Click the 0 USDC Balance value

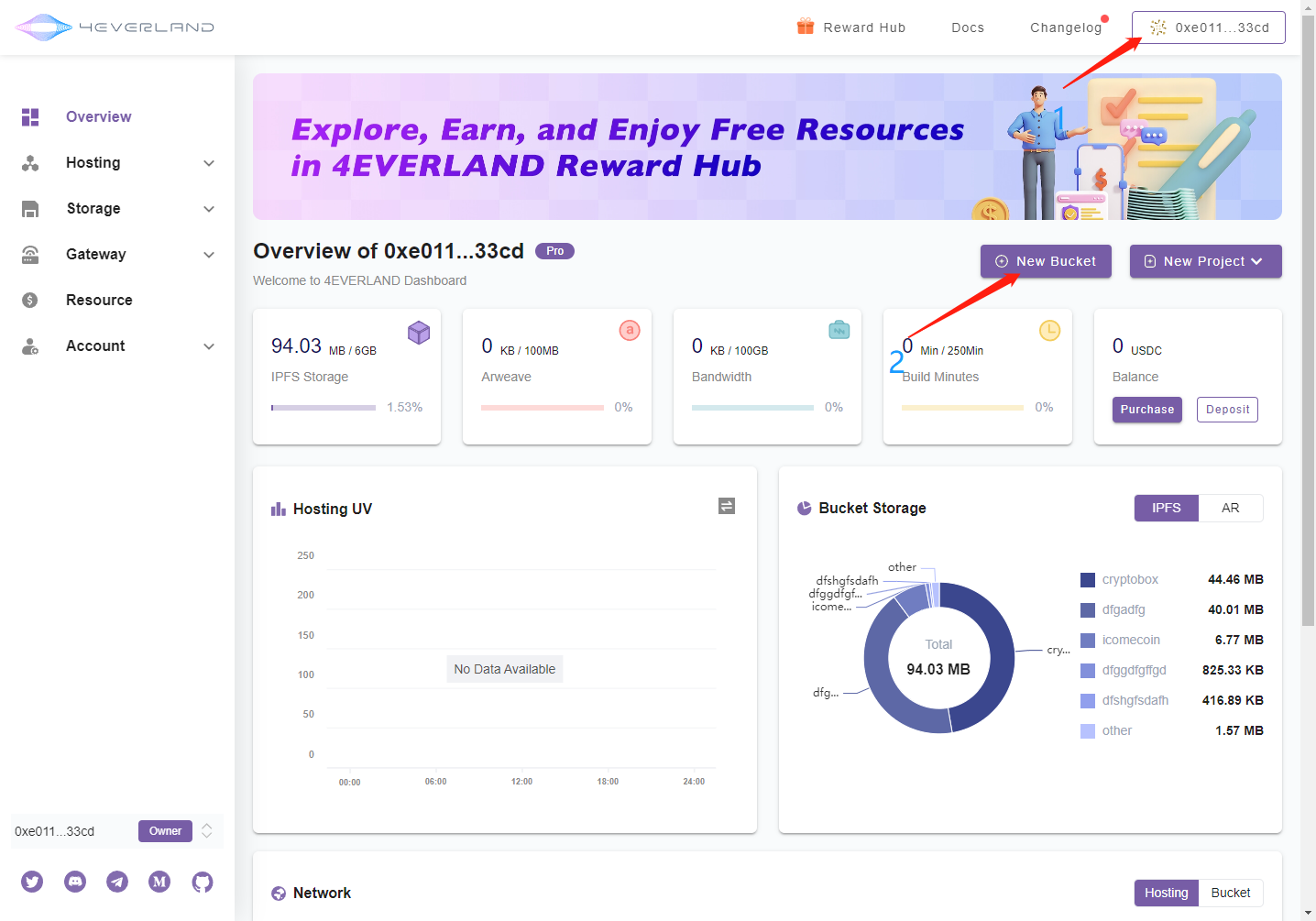(1137, 346)
